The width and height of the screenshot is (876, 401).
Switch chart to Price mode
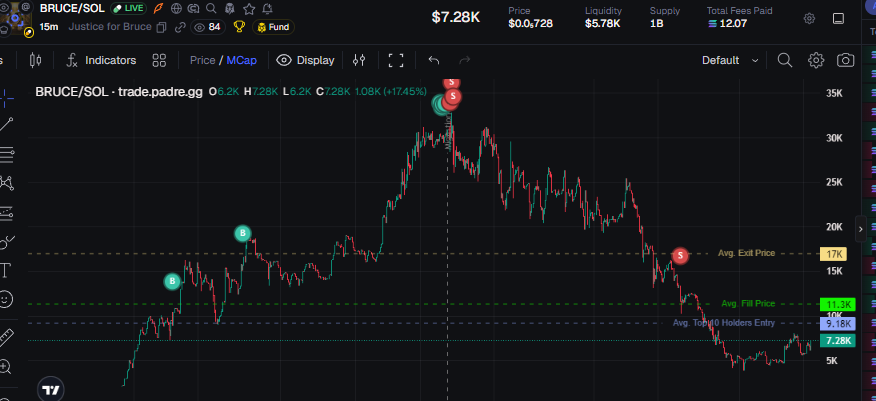click(202, 60)
